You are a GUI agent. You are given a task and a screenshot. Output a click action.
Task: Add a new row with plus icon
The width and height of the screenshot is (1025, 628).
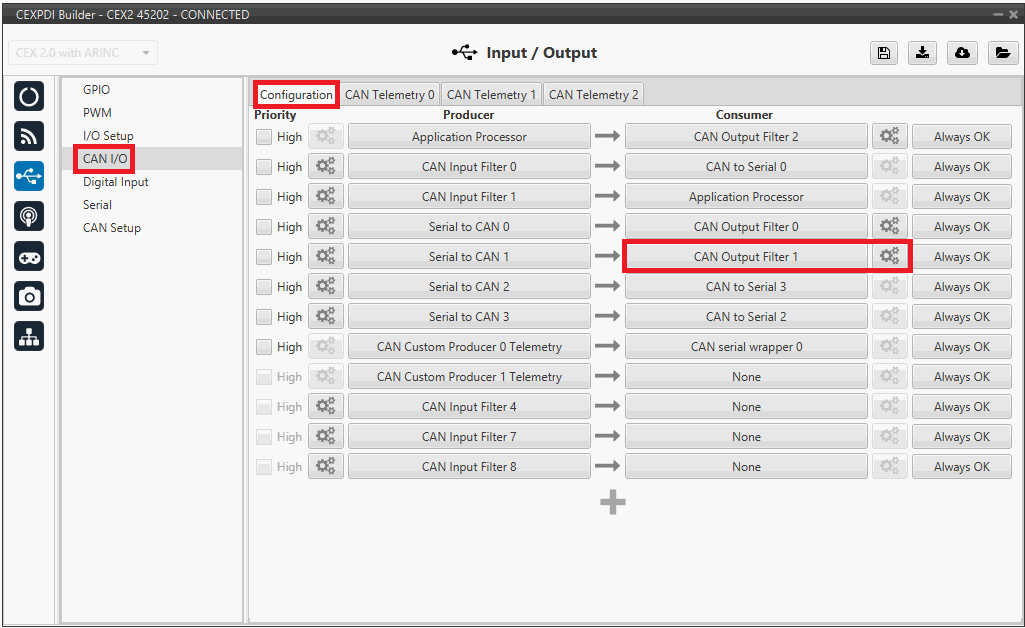point(613,502)
